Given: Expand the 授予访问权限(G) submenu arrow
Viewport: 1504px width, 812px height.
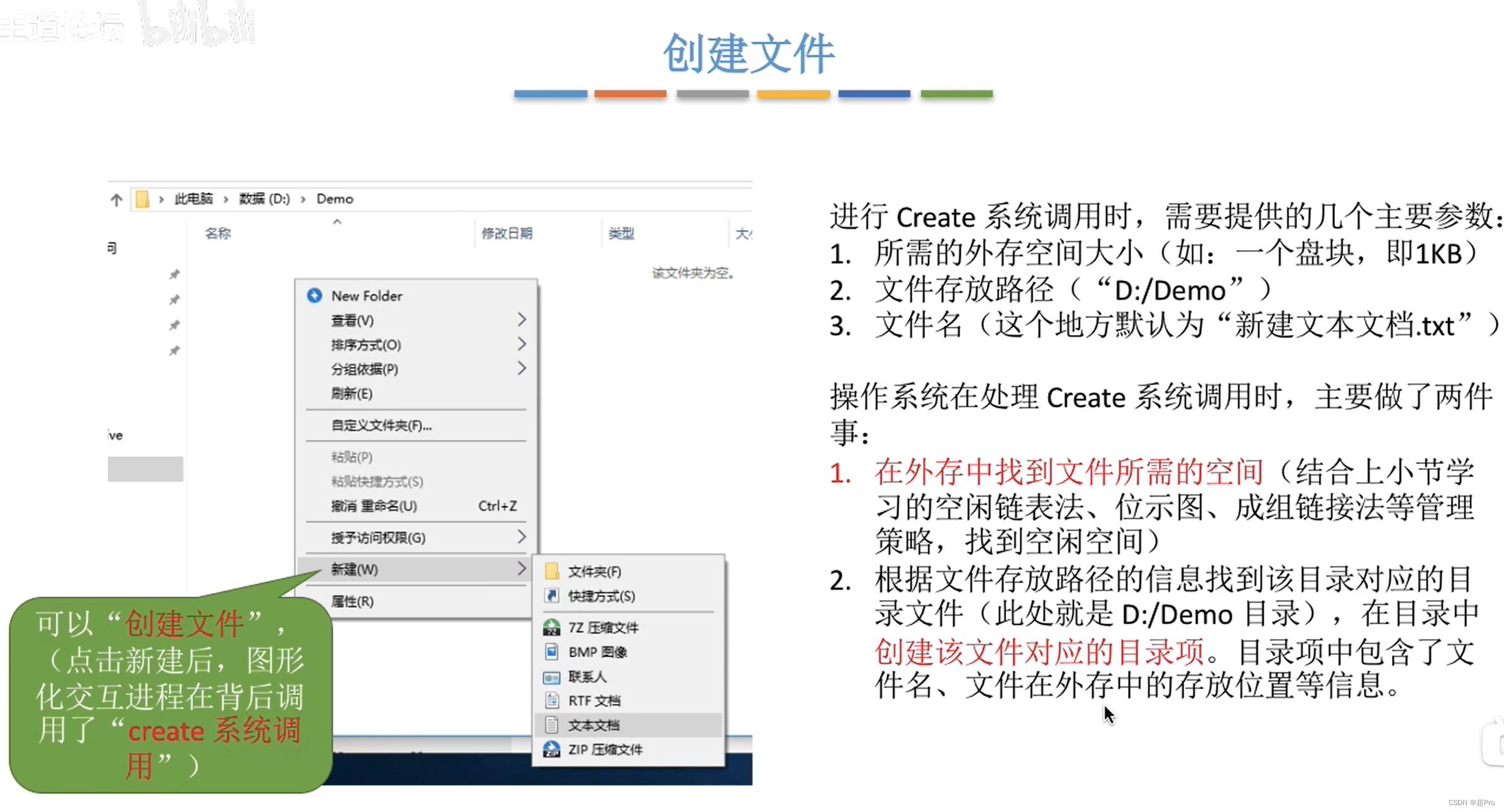Looking at the screenshot, I should [521, 537].
